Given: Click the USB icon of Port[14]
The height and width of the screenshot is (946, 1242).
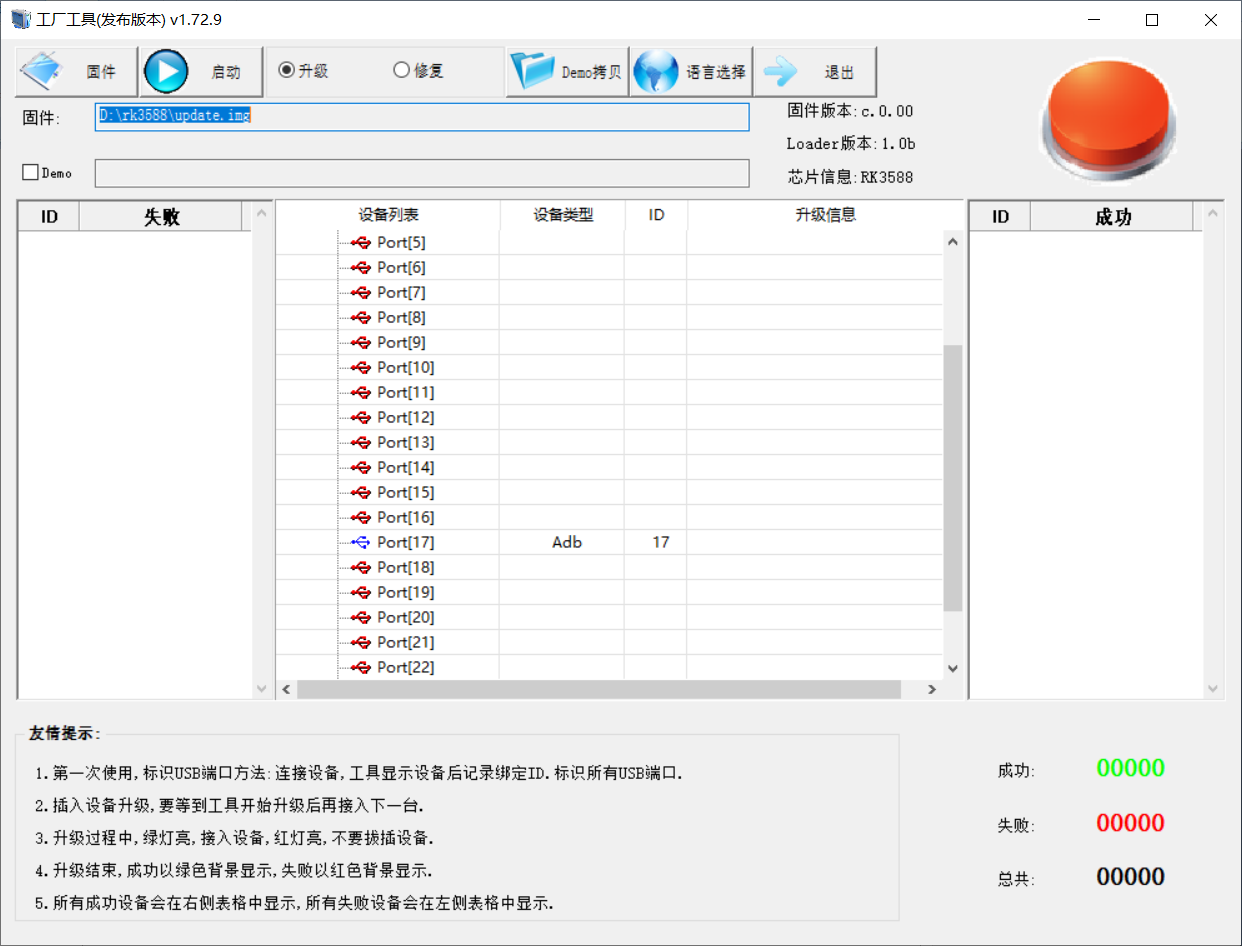Looking at the screenshot, I should pyautogui.click(x=361, y=467).
